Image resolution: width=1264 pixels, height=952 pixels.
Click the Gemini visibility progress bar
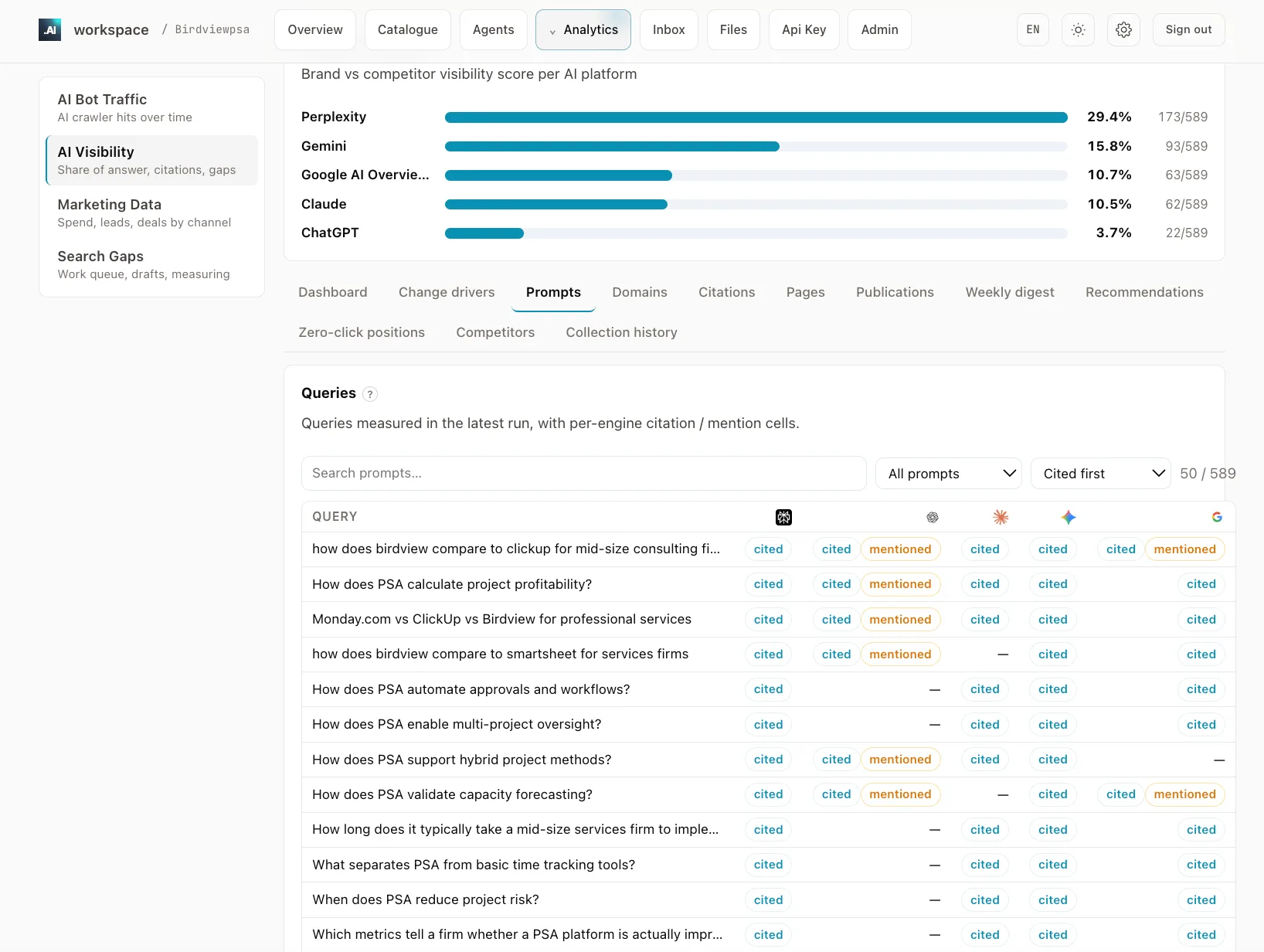756,147
